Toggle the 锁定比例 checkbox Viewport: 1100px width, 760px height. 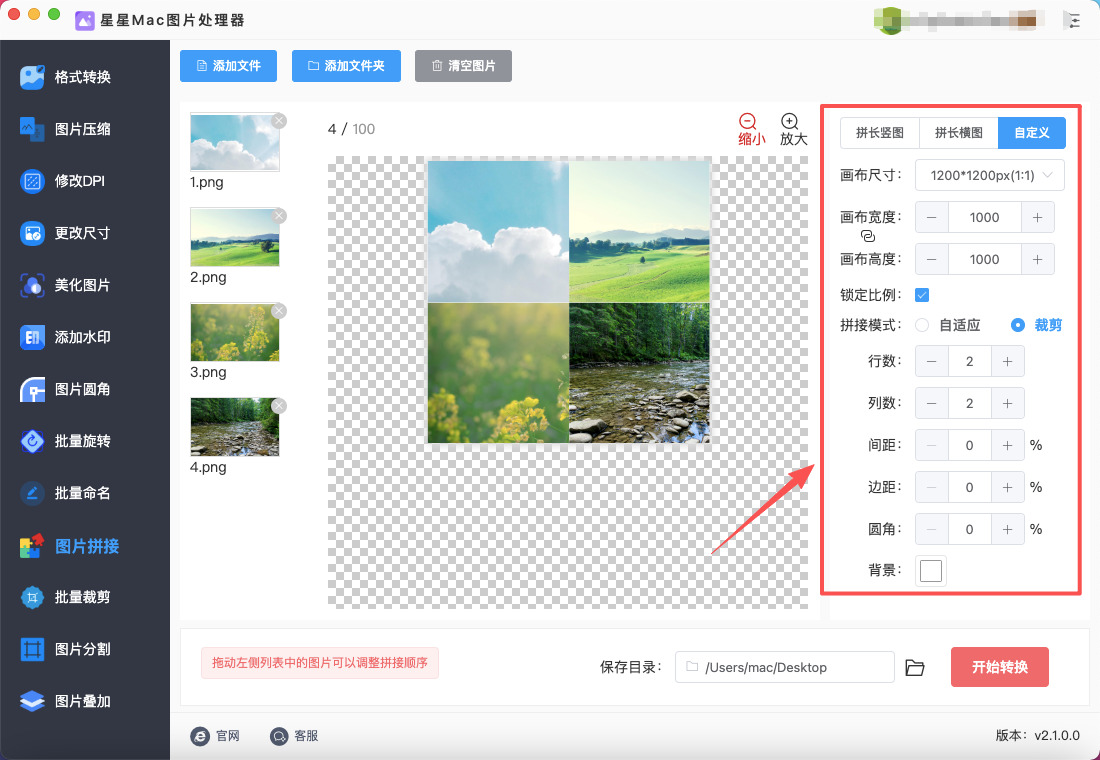pos(922,295)
